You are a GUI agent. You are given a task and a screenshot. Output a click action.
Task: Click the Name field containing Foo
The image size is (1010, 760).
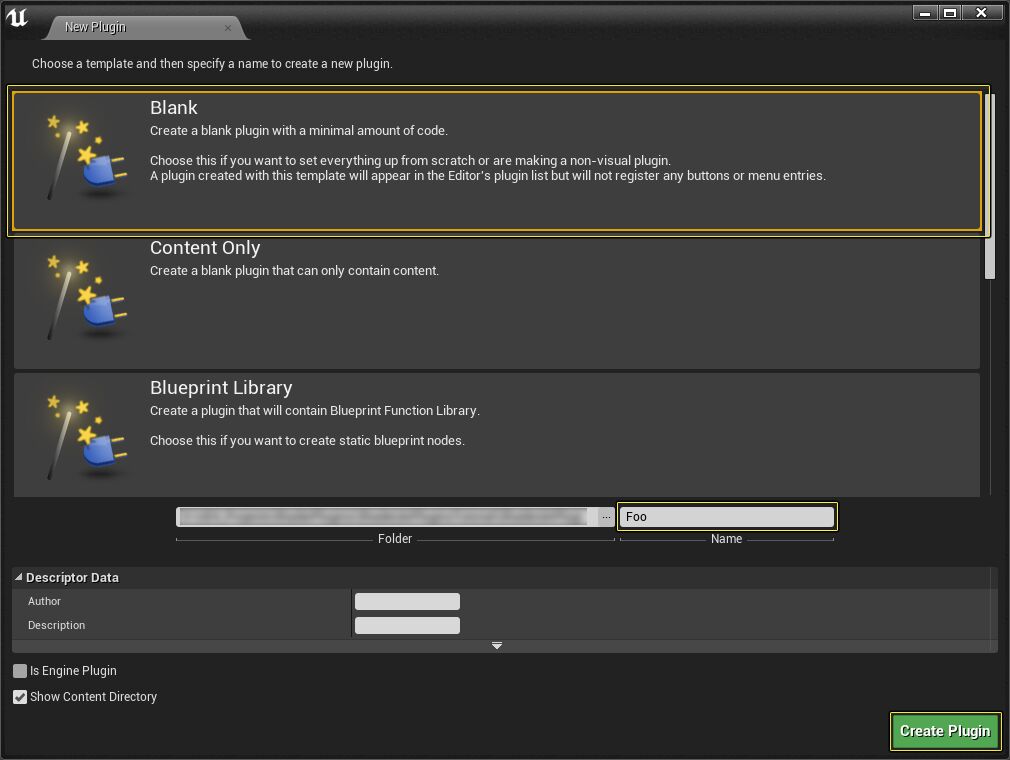click(x=726, y=516)
